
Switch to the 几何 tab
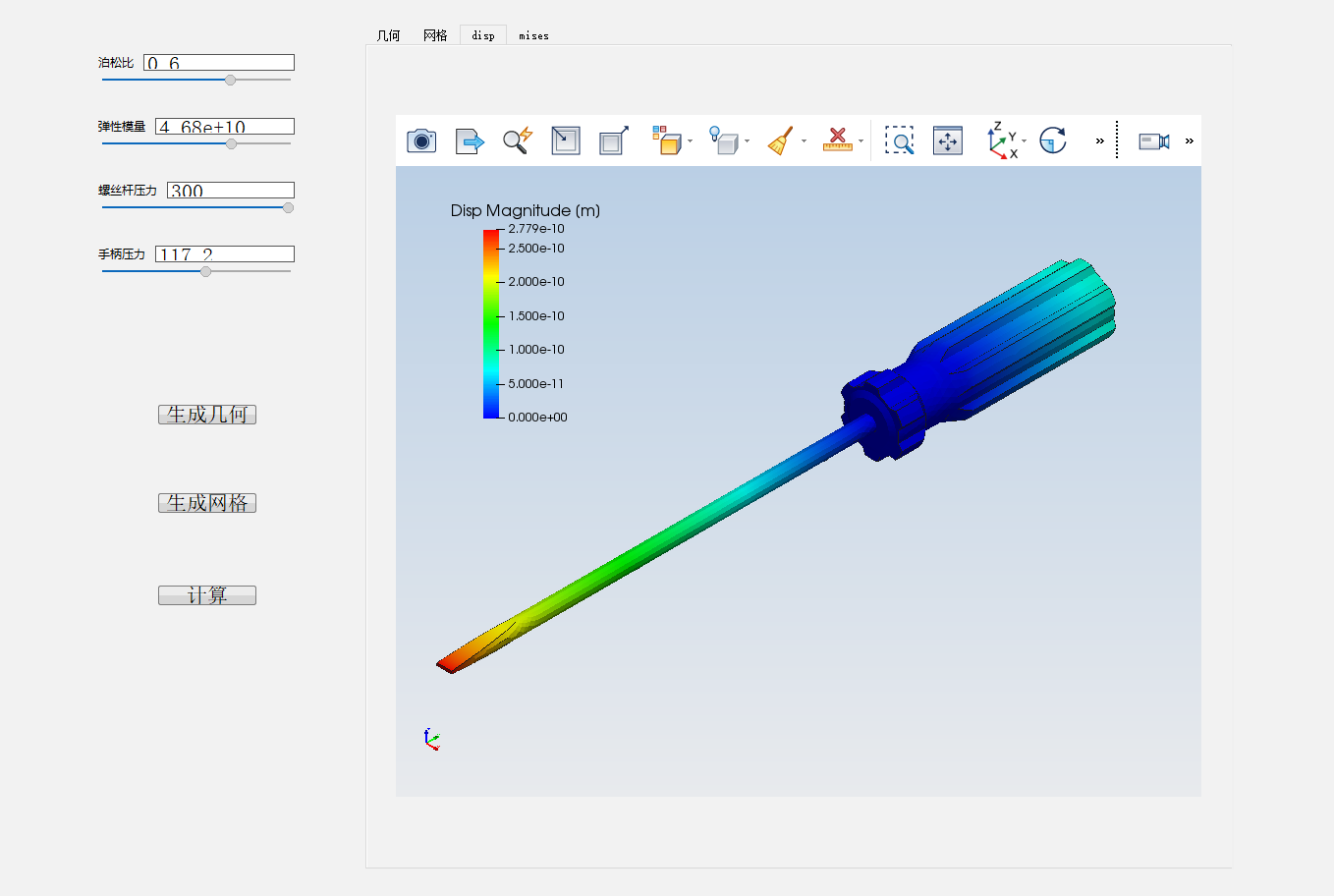[388, 35]
